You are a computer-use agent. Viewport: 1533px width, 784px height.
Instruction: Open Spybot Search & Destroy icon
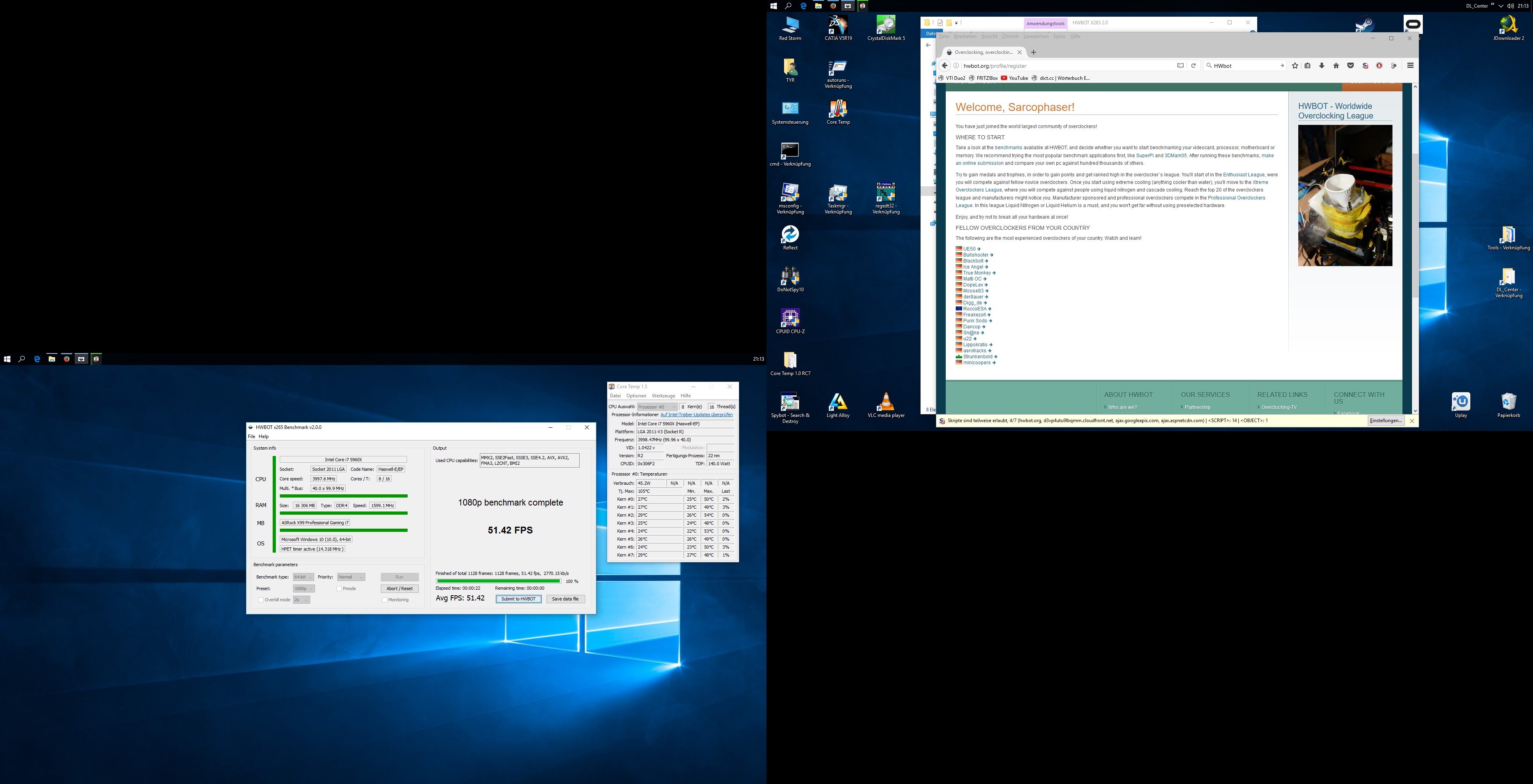pyautogui.click(x=790, y=408)
